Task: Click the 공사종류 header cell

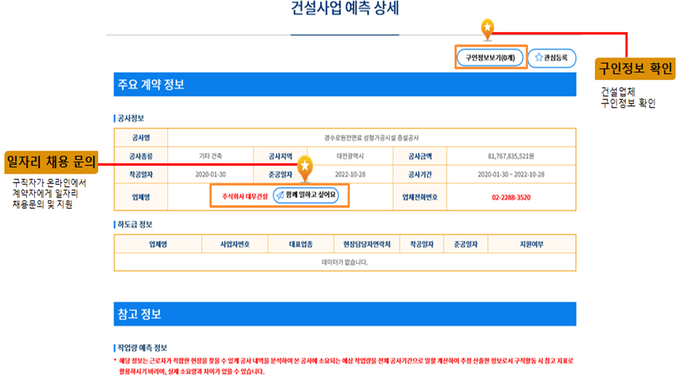Action: [141, 156]
